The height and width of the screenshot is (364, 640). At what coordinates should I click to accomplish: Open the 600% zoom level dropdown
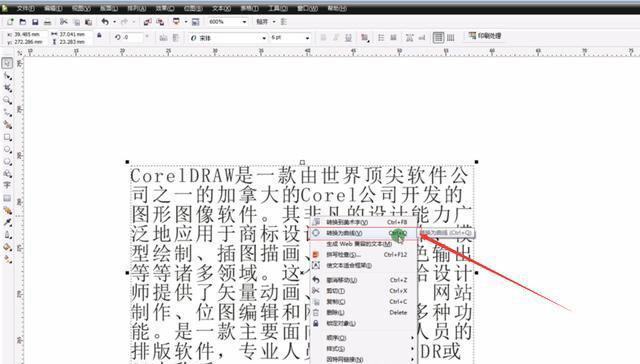[x=228, y=22]
